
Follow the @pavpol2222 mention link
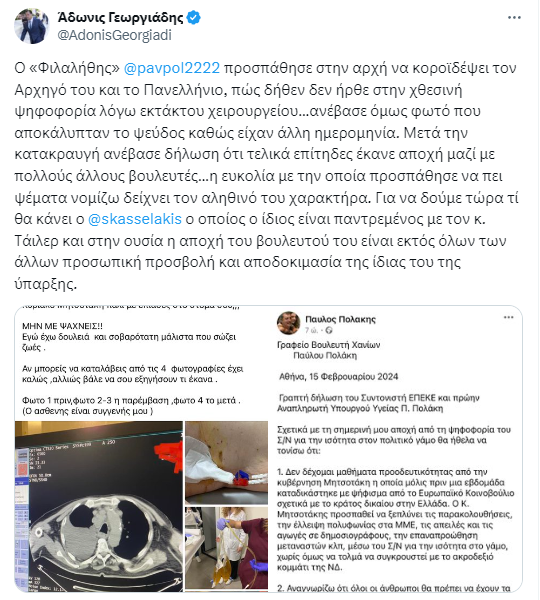pos(172,68)
